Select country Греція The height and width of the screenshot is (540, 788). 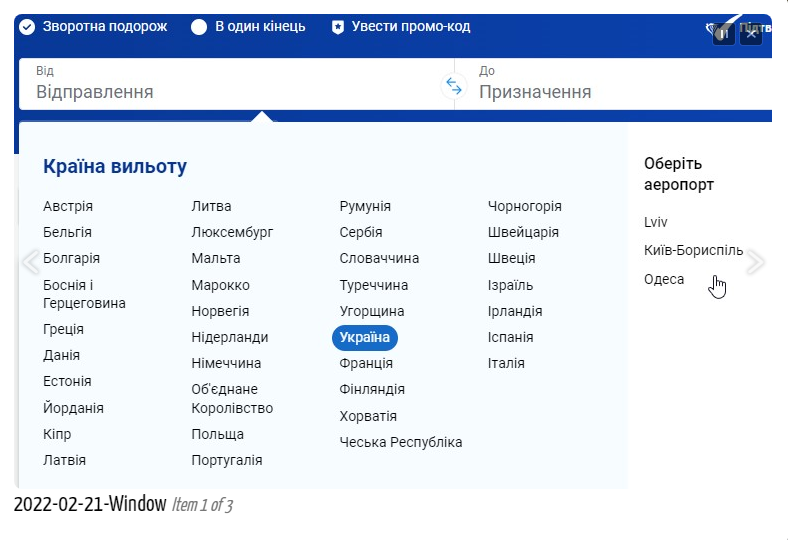coord(63,330)
